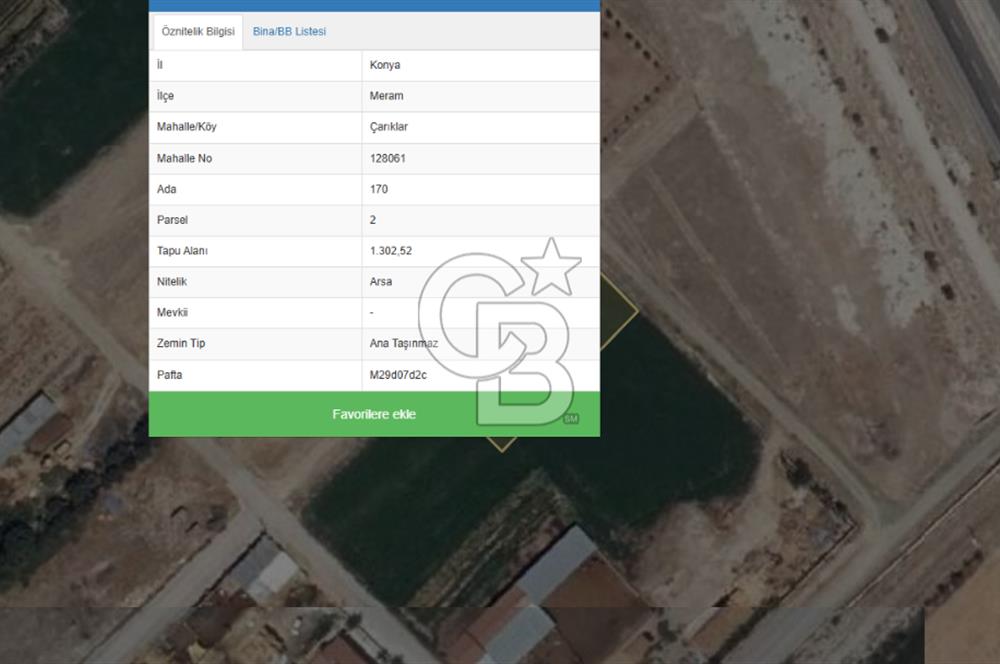Open the Bina/BB Listesi tab
This screenshot has width=1000, height=664.
pyautogui.click(x=289, y=31)
